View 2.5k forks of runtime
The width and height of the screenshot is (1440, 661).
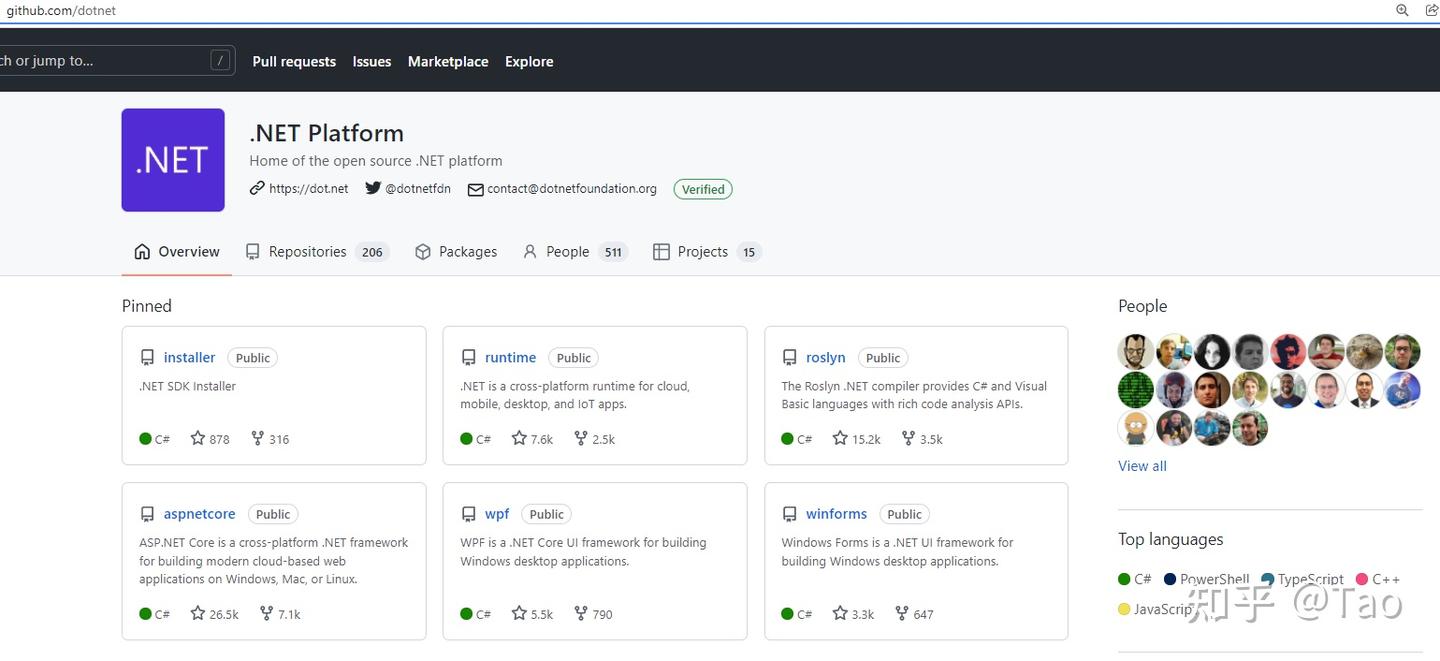tap(594, 439)
